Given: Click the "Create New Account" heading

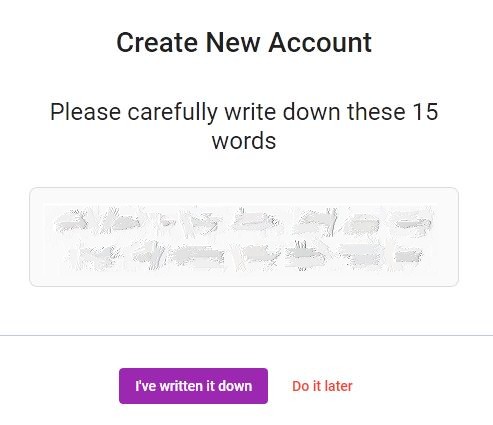Looking at the screenshot, I should coord(244,42).
